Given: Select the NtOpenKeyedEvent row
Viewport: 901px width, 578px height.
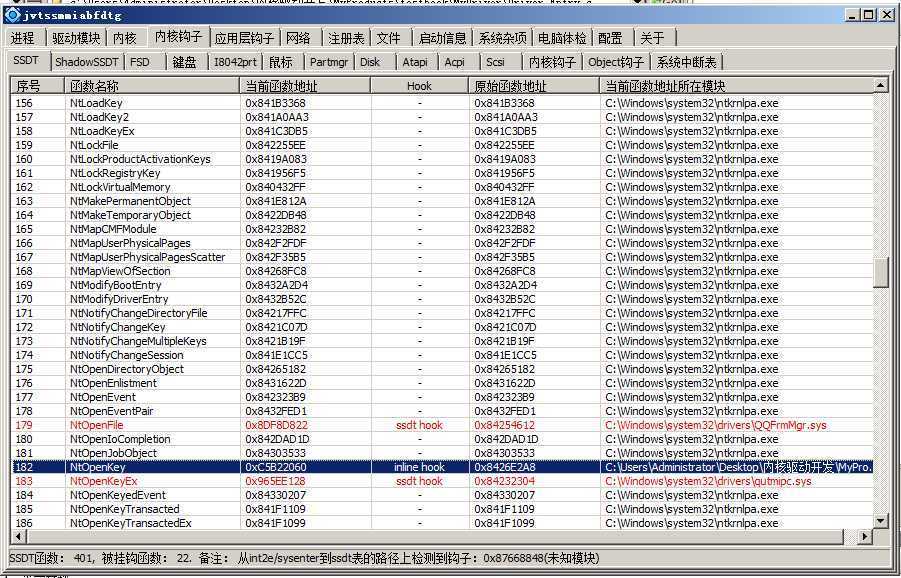Looking at the screenshot, I should click(442, 495).
